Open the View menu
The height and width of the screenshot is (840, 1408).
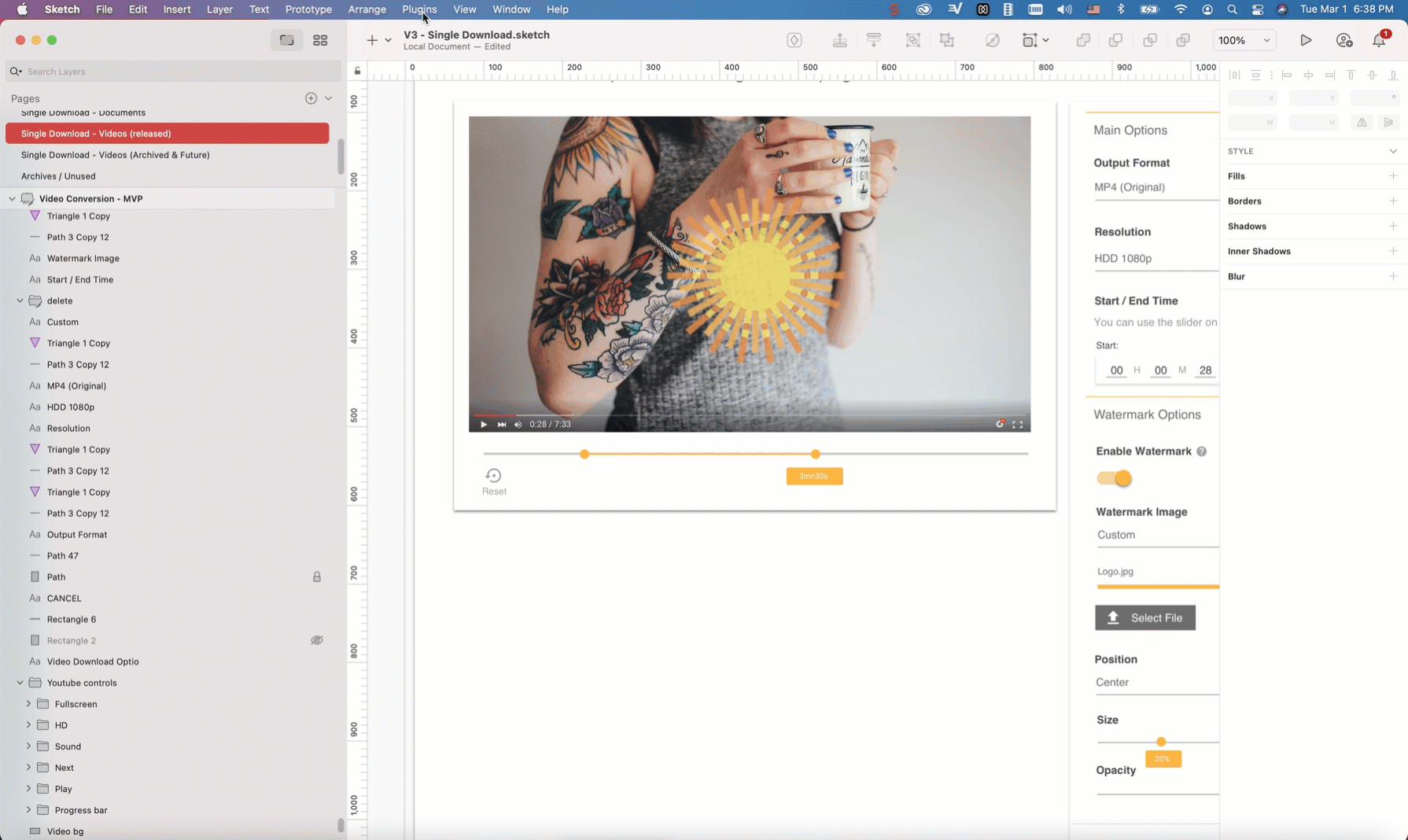[465, 9]
